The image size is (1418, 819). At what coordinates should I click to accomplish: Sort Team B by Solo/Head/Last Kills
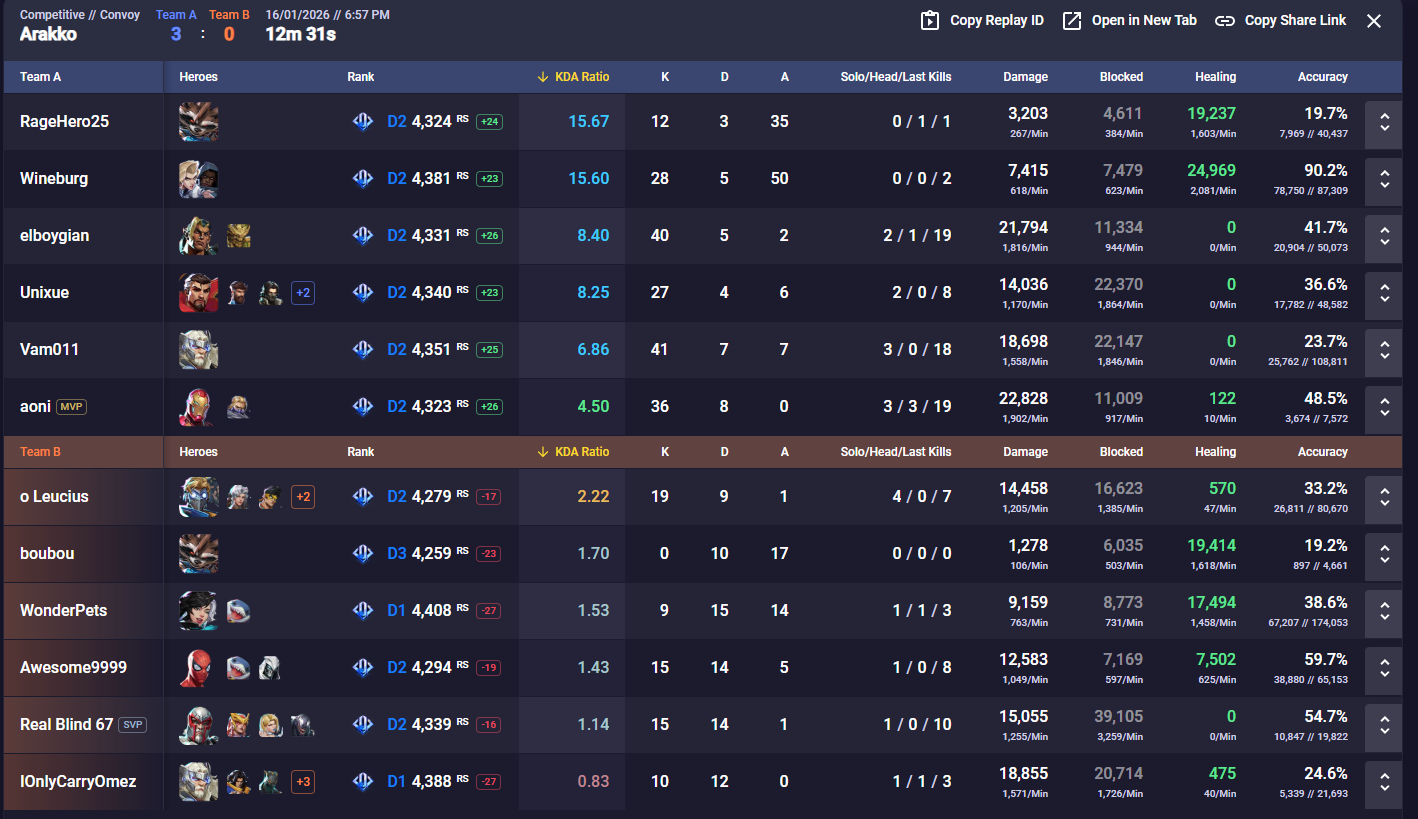[x=896, y=452]
